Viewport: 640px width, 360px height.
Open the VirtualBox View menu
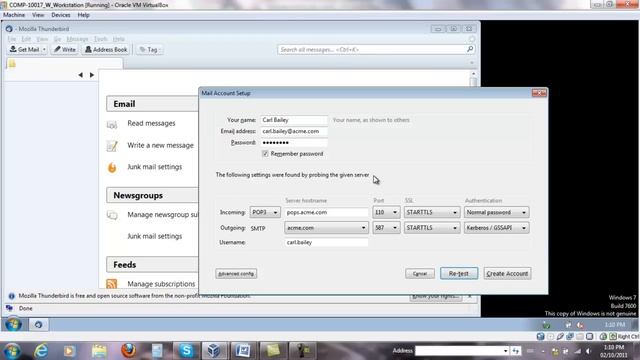click(38, 15)
